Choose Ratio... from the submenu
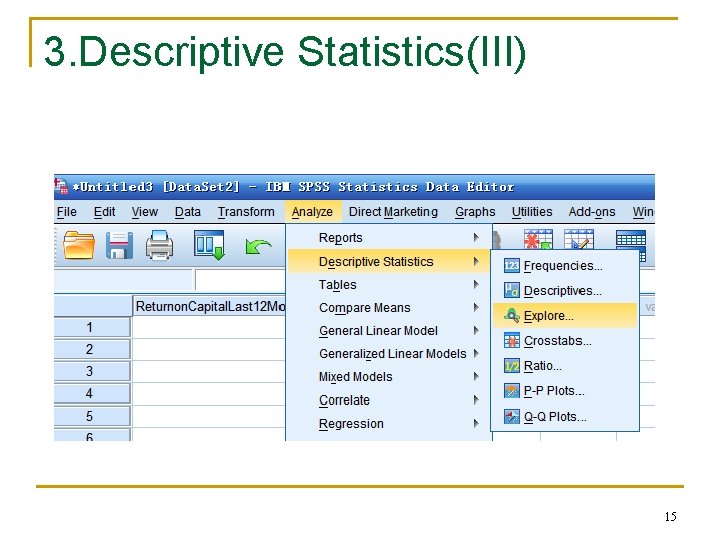 coord(565,366)
